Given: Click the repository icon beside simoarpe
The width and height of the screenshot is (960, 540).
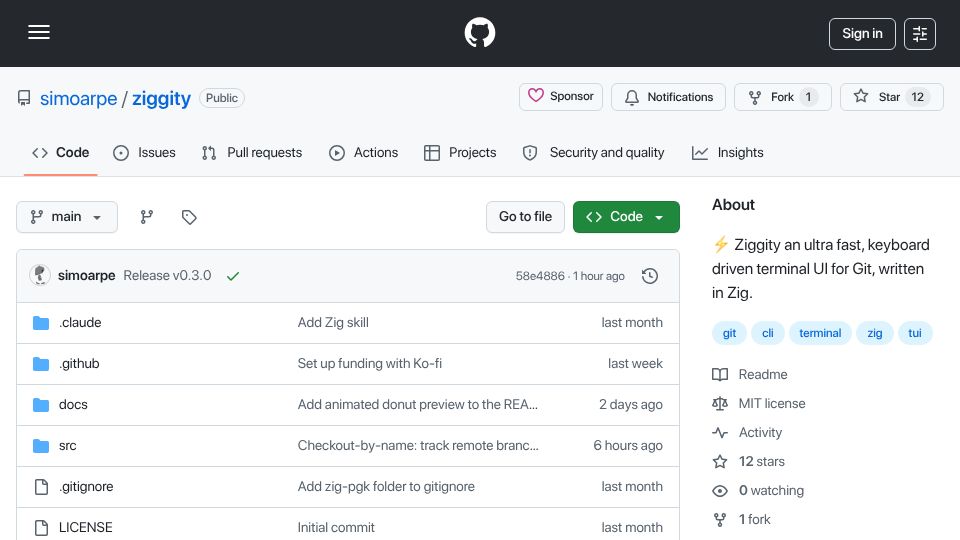Looking at the screenshot, I should click(24, 98).
